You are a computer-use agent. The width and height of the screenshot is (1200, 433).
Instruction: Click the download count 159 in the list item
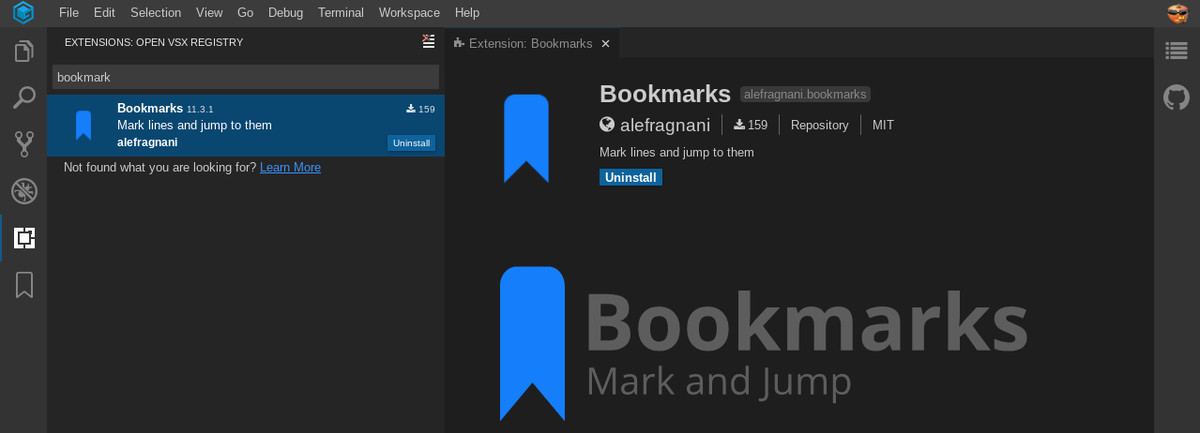[x=420, y=109]
